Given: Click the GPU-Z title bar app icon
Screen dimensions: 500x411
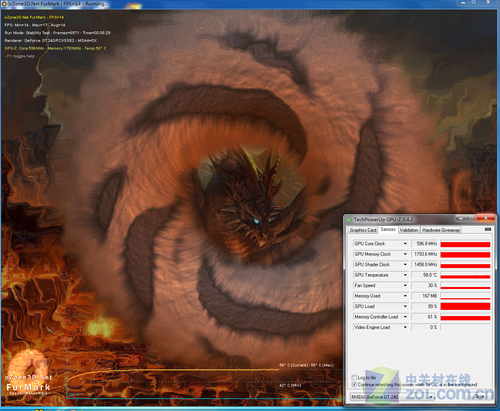Looking at the screenshot, I should 349,220.
